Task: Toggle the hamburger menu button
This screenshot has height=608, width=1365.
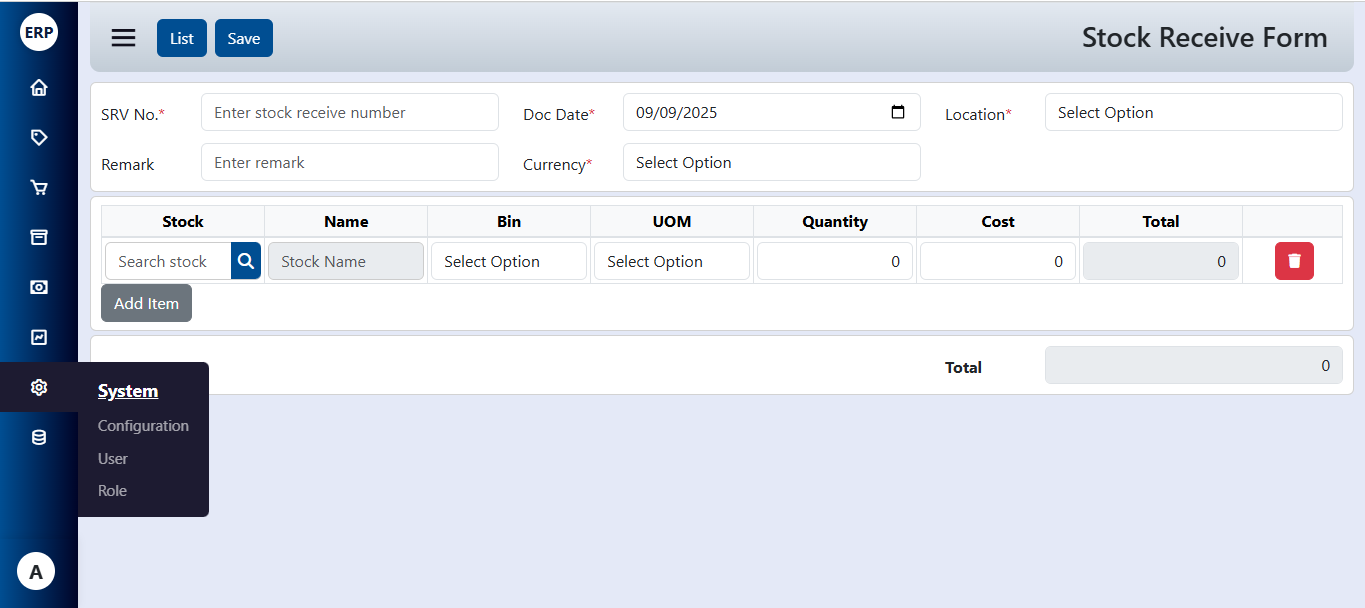Action: (x=123, y=38)
